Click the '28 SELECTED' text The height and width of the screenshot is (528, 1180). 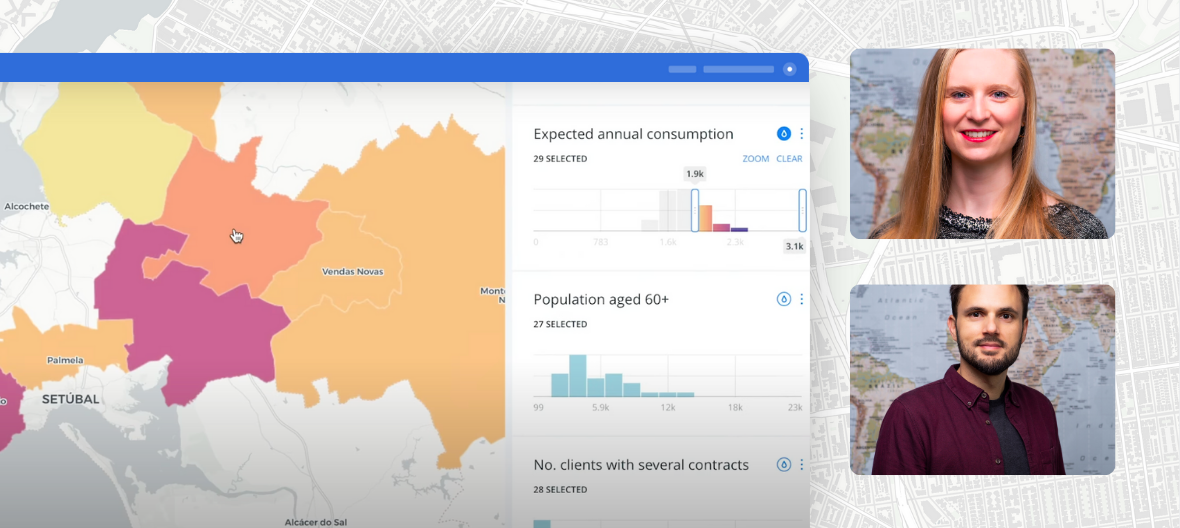(x=561, y=490)
